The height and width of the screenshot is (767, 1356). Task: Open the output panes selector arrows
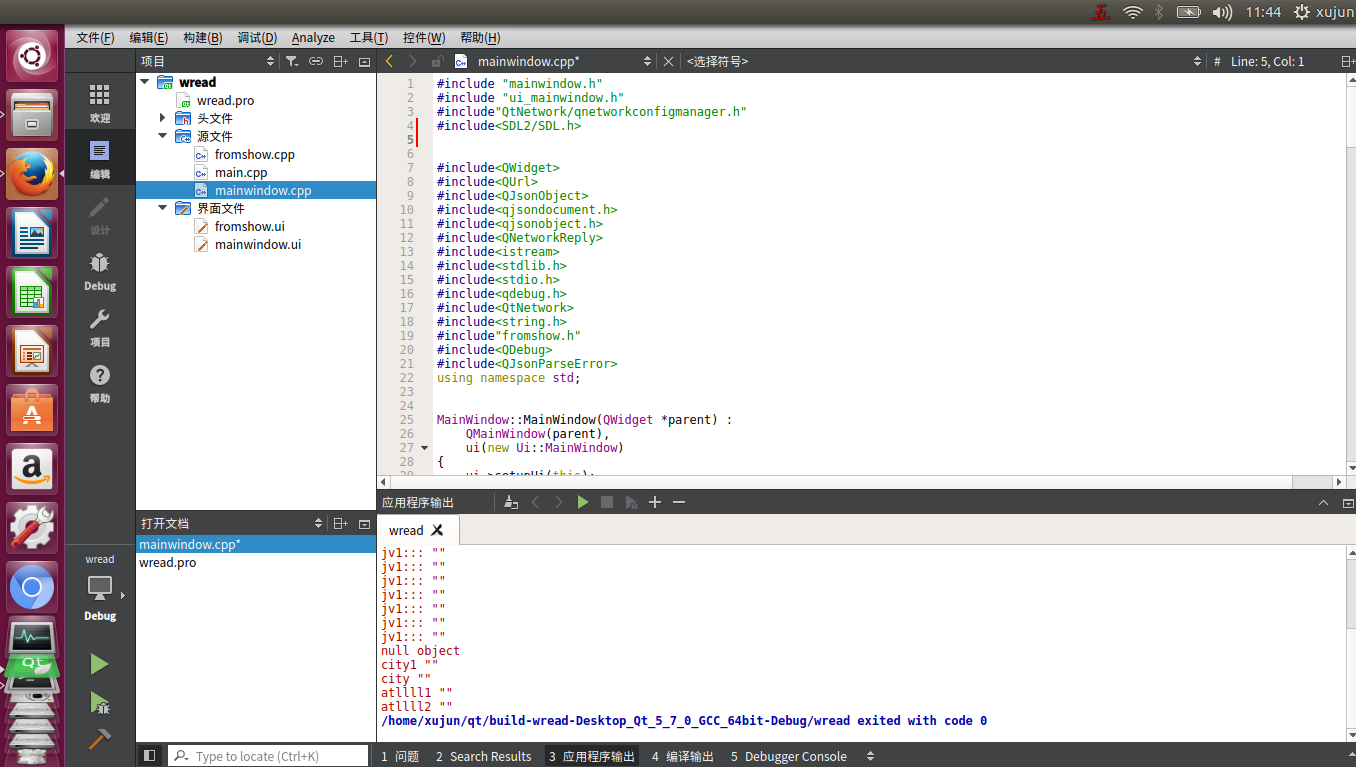click(870, 756)
